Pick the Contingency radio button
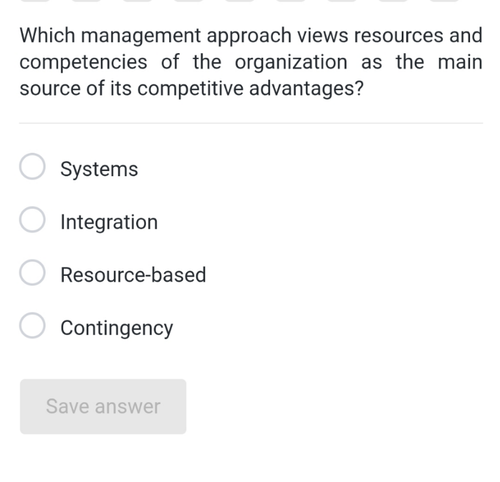This screenshot has width=500, height=482. coord(32,325)
